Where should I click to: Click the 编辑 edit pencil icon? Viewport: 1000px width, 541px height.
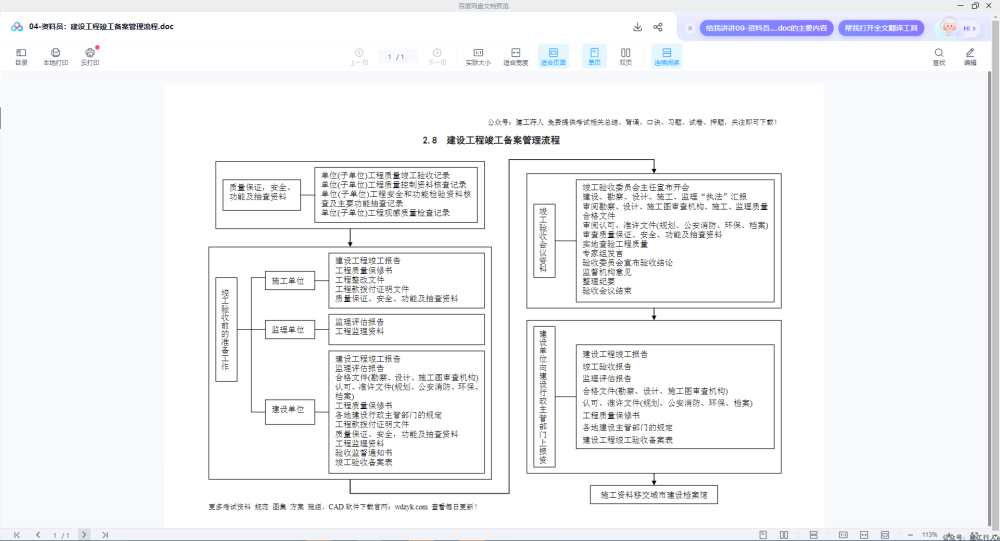click(970, 56)
